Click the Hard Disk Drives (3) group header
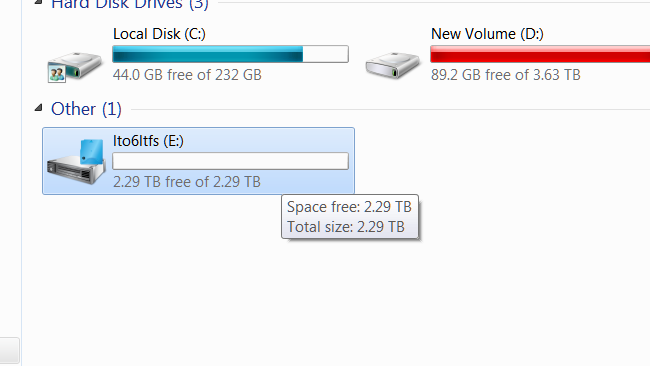Viewport: 650px width, 366px height. pyautogui.click(x=130, y=5)
